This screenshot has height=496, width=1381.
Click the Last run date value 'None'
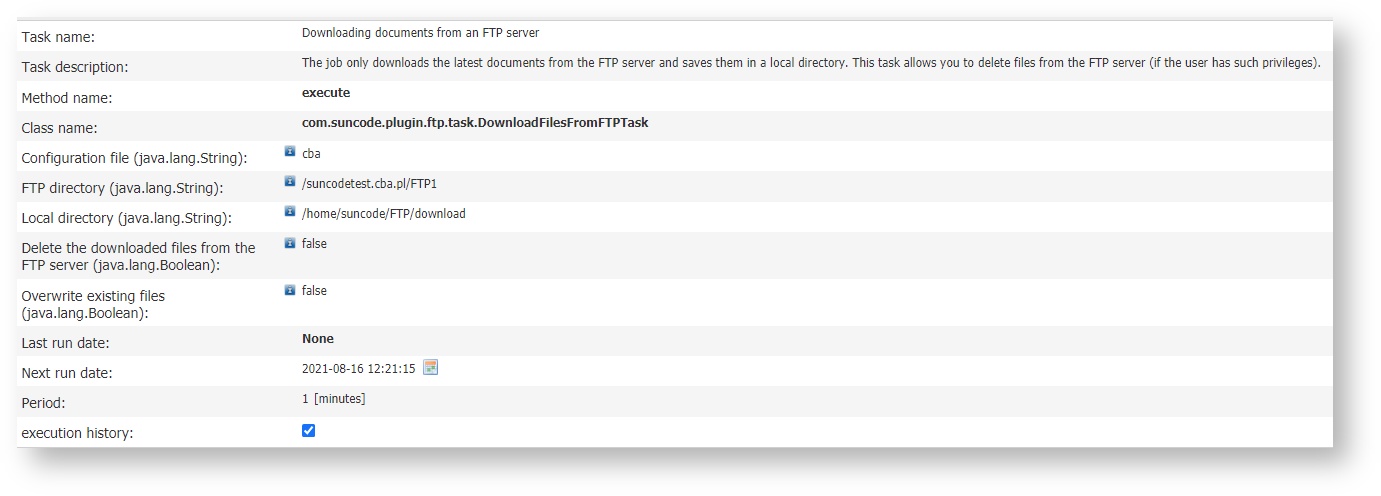click(x=318, y=339)
